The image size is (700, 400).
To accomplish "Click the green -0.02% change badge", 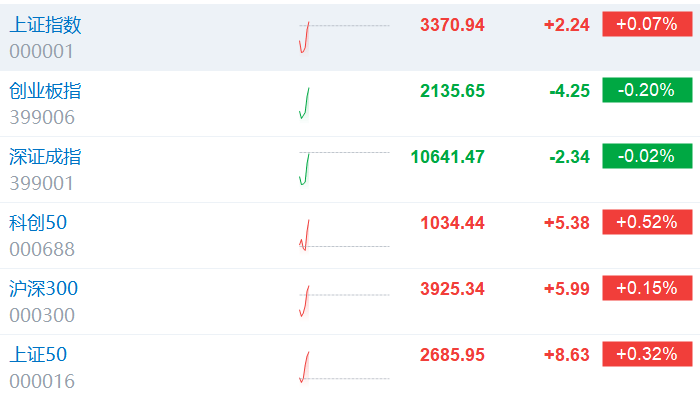I will [x=647, y=156].
